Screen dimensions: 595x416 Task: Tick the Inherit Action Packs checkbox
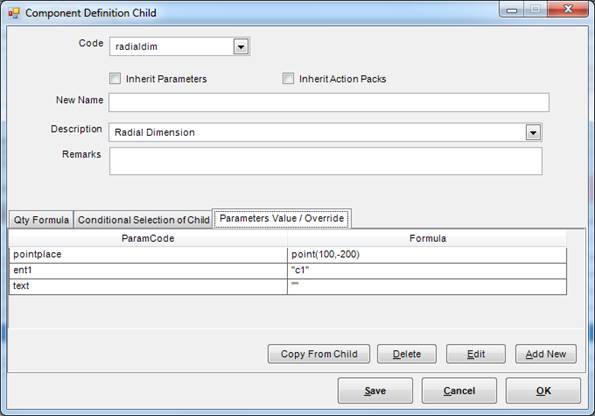pos(288,79)
